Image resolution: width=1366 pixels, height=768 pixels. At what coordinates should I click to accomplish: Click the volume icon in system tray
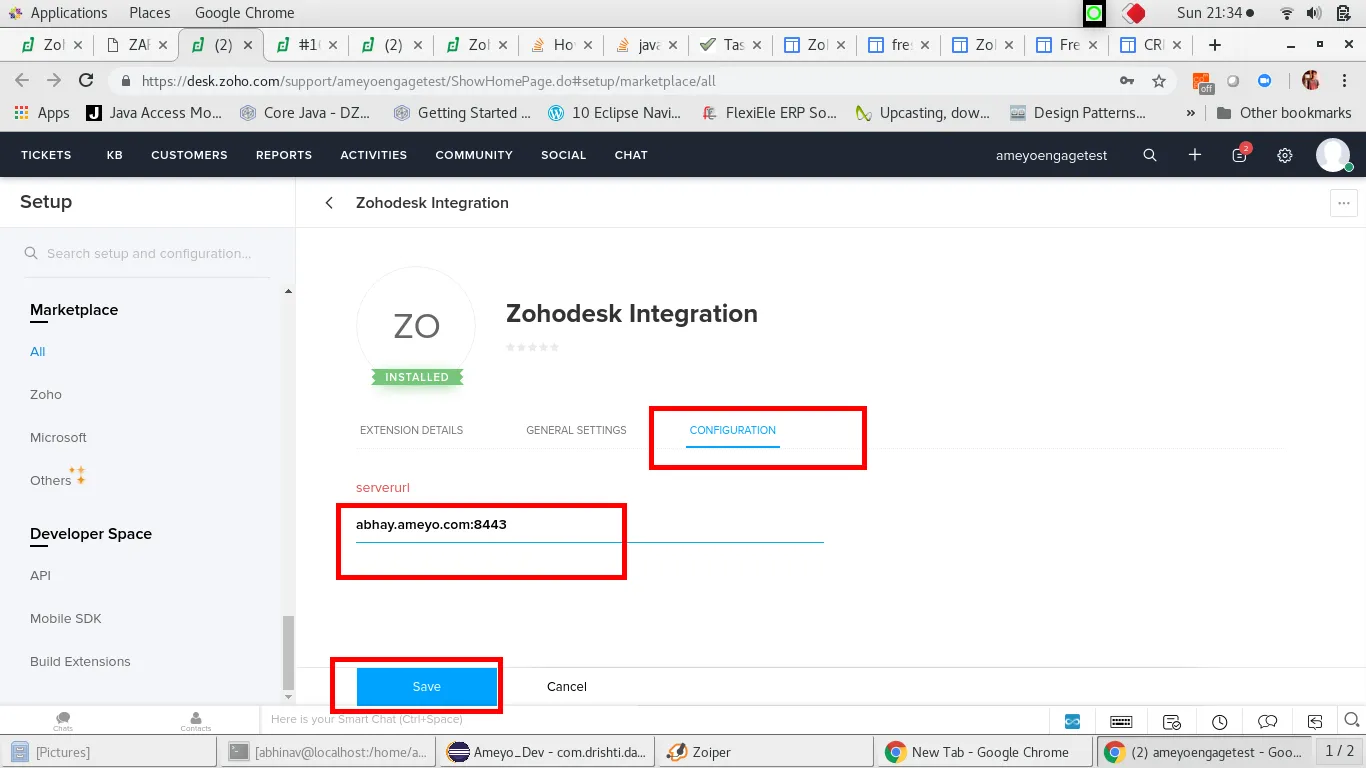(x=1314, y=13)
